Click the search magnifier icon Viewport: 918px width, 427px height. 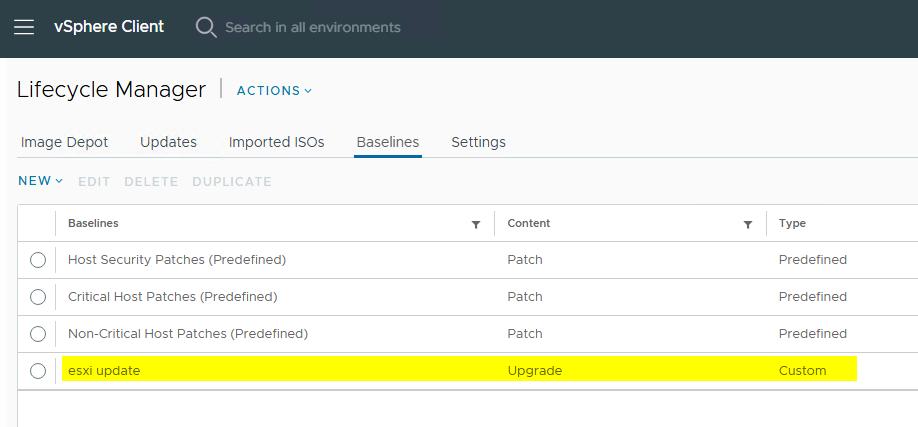pos(206,27)
